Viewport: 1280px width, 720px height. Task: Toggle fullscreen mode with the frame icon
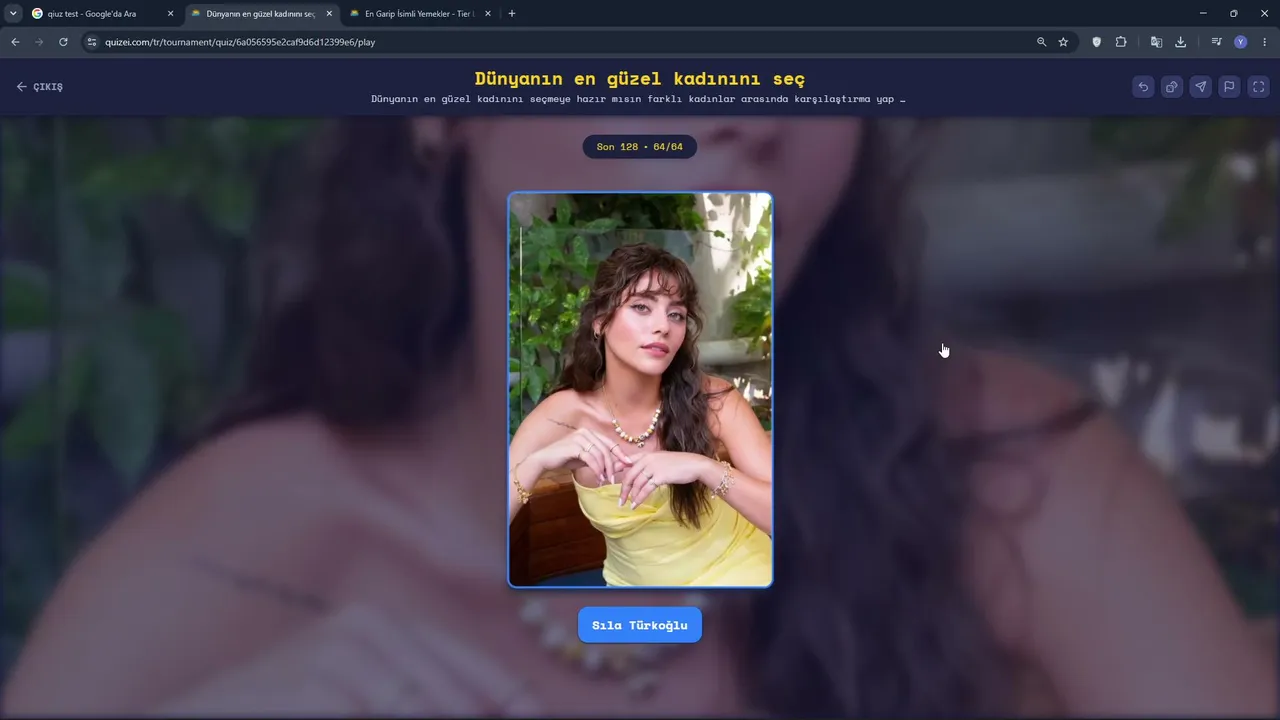click(1259, 87)
